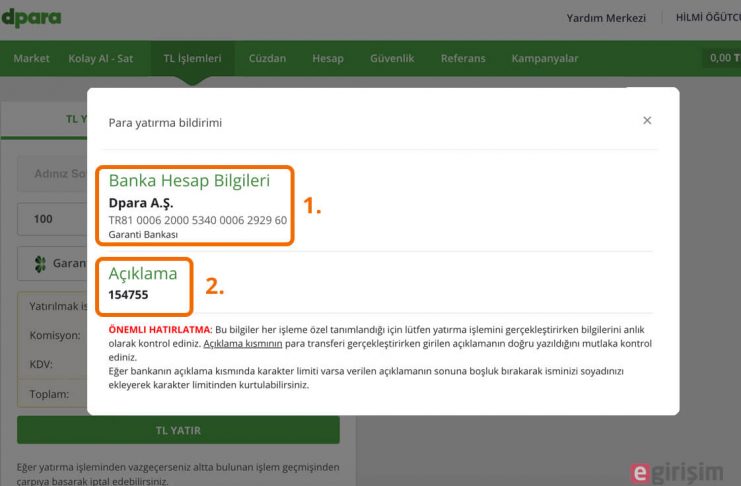
Task: Click the Garanti bank clover icon
Action: (x=40, y=264)
